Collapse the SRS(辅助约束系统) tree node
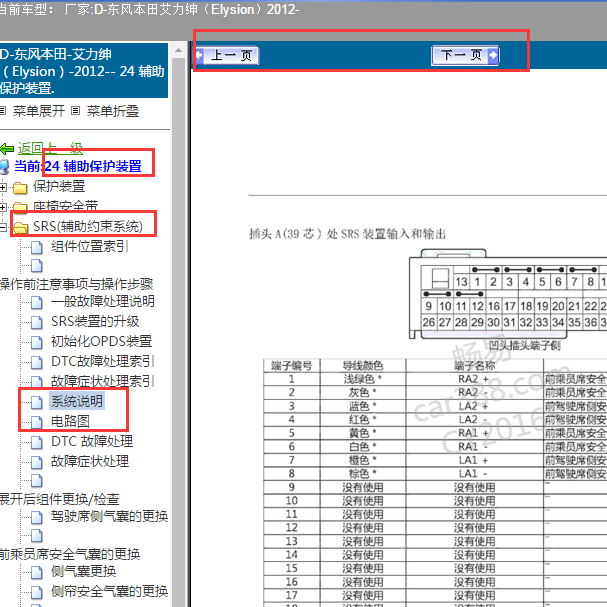 pos(4,226)
